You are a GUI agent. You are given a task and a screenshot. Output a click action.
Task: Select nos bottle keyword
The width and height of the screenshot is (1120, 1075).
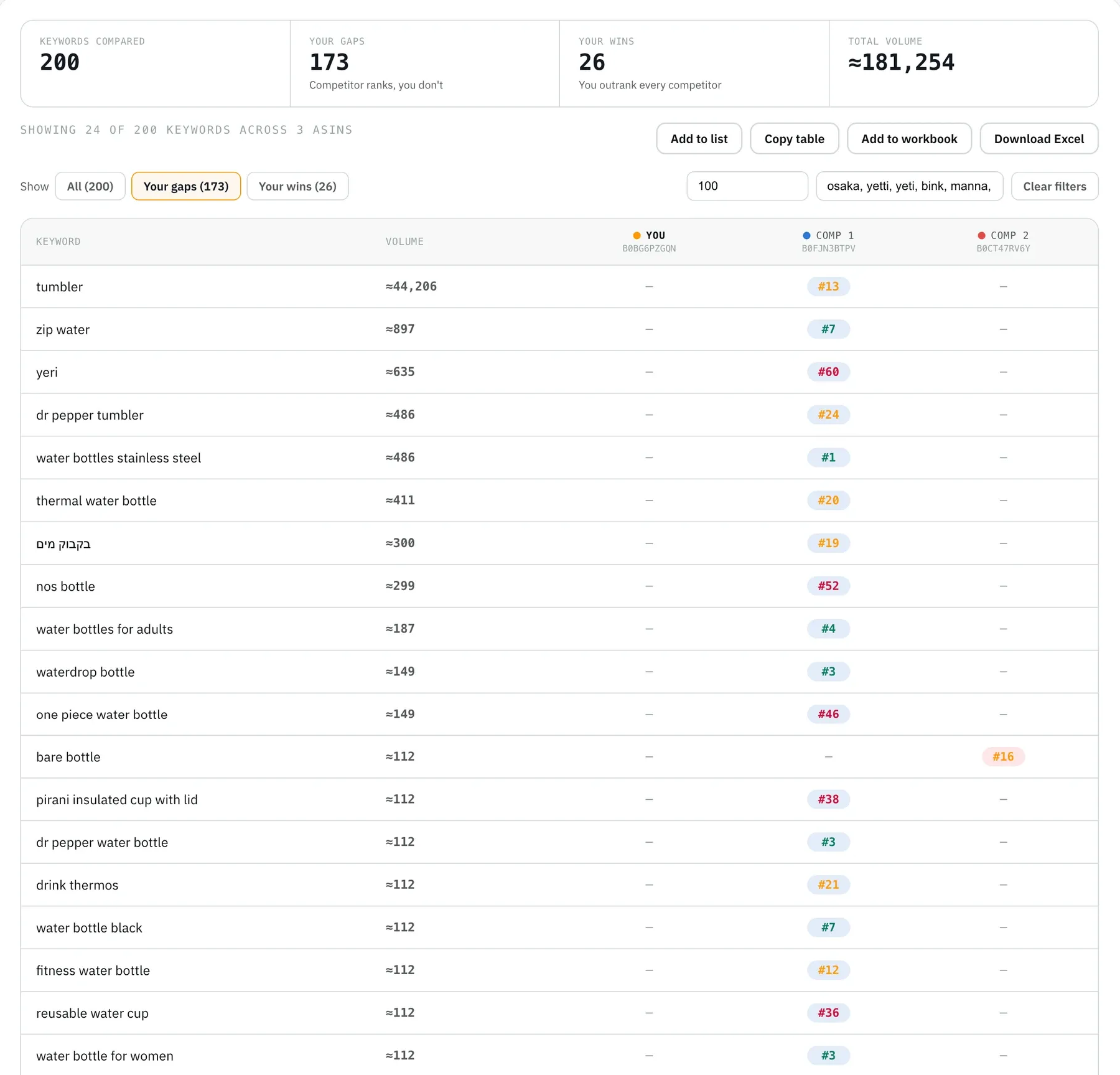point(65,586)
